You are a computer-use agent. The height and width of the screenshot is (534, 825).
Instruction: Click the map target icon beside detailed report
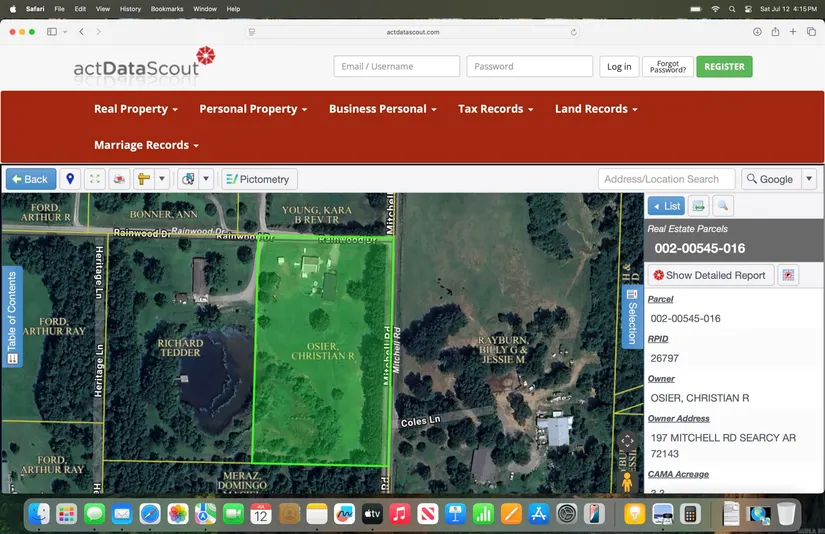789,275
